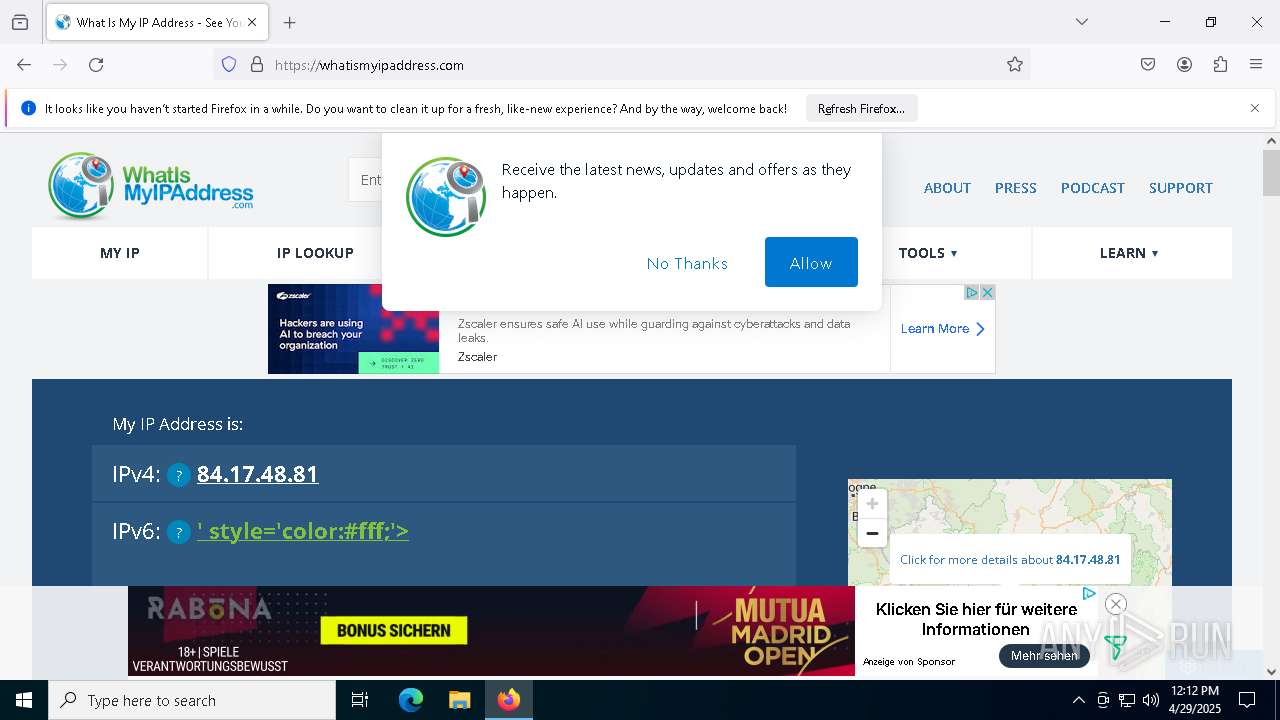Click page vertical scrollbar thumb
The image size is (1280, 720).
tap(1271, 173)
